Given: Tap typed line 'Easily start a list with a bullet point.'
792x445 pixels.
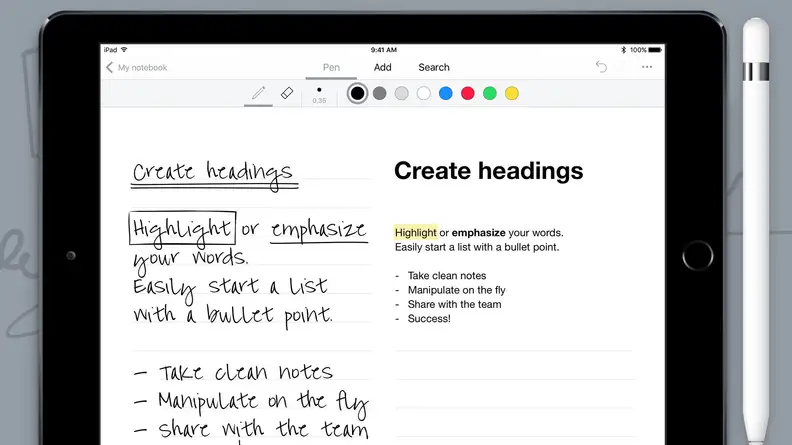Looking at the screenshot, I should pos(477,247).
